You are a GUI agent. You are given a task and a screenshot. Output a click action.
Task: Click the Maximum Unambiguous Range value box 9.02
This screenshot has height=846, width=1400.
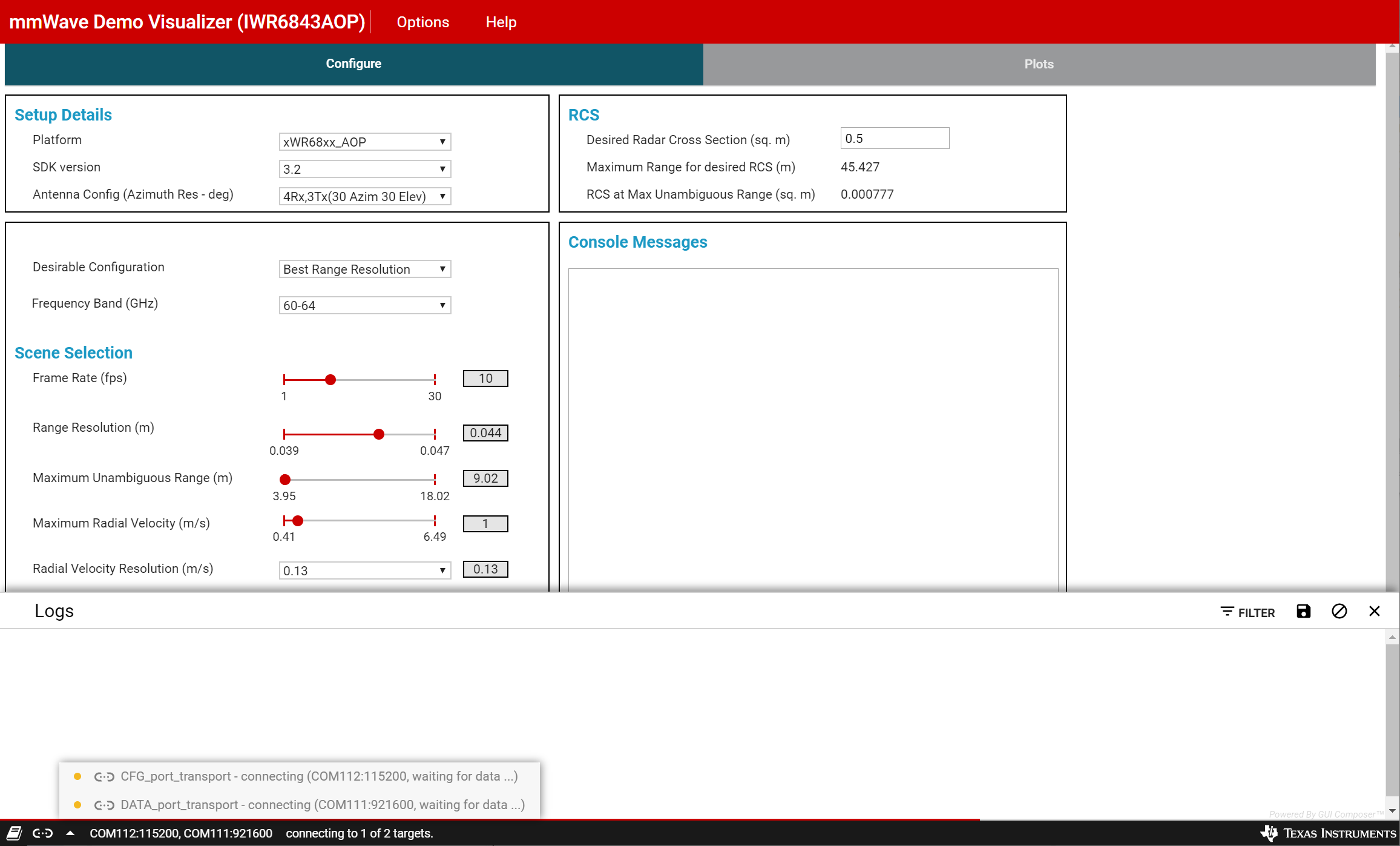click(x=485, y=478)
